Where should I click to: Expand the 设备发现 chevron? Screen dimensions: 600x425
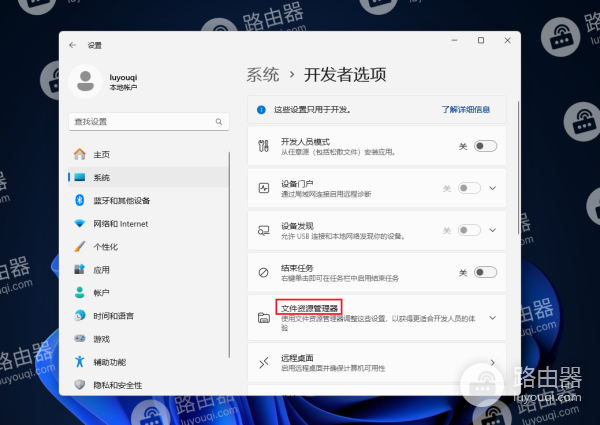click(x=492, y=230)
